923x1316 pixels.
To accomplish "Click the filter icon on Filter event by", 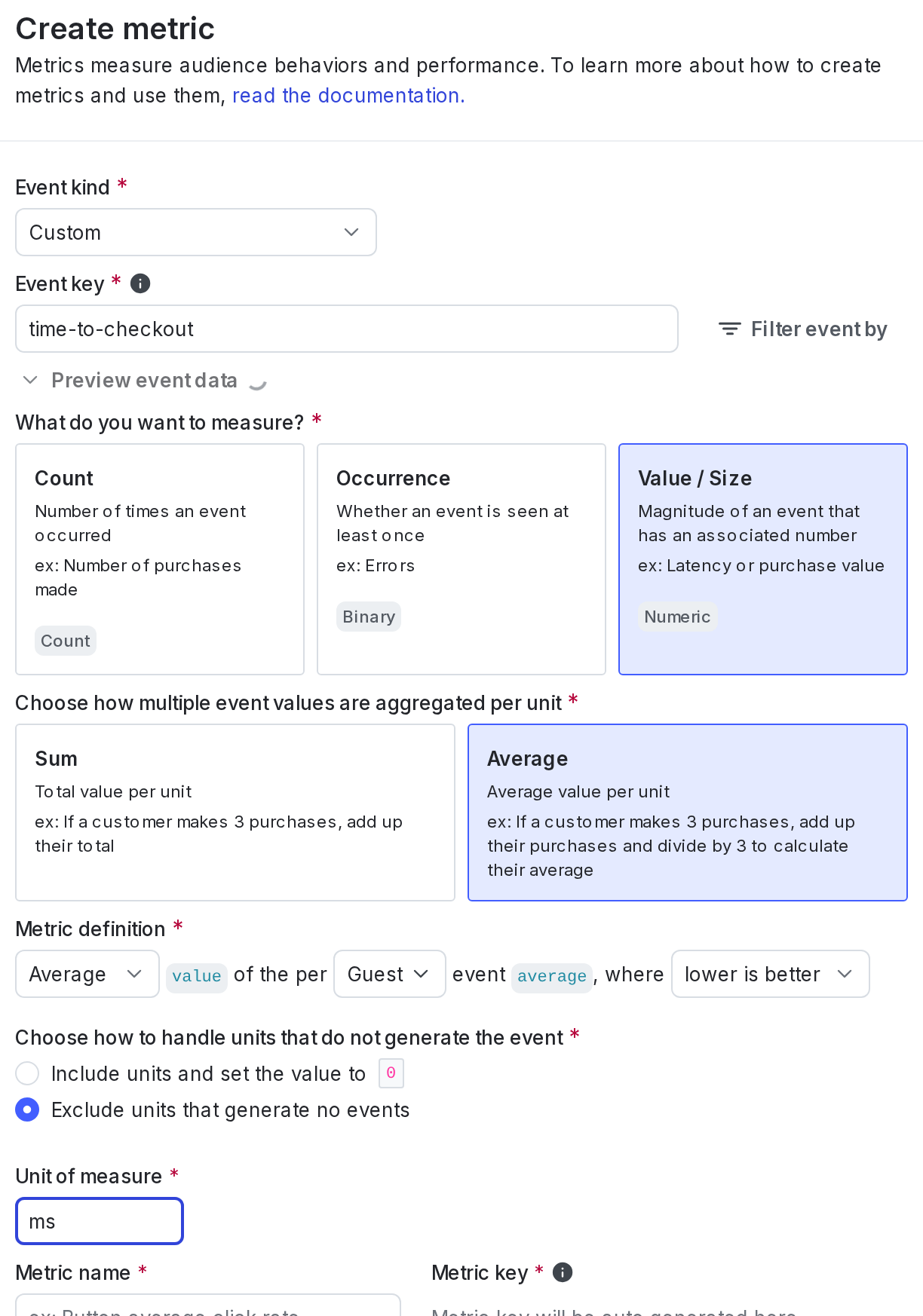I will click(728, 329).
